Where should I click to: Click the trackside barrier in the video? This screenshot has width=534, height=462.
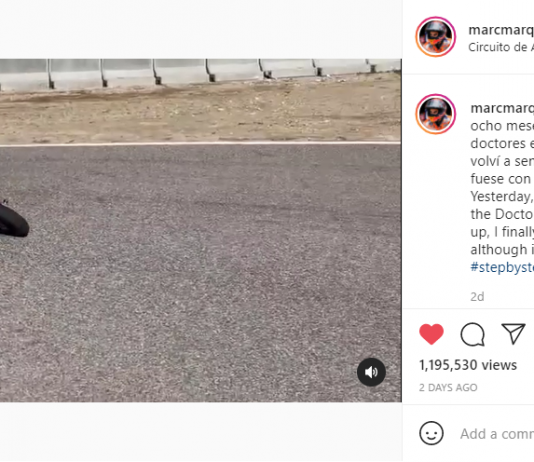(x=201, y=72)
